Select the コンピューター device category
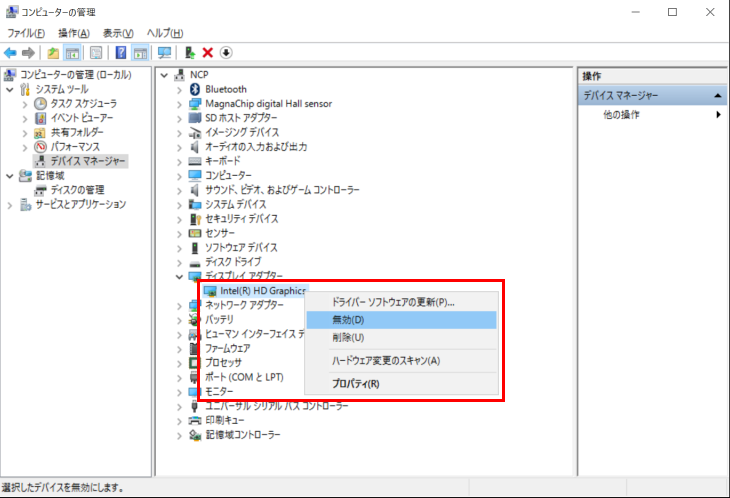Image resolution: width=730 pixels, height=498 pixels. (x=228, y=175)
